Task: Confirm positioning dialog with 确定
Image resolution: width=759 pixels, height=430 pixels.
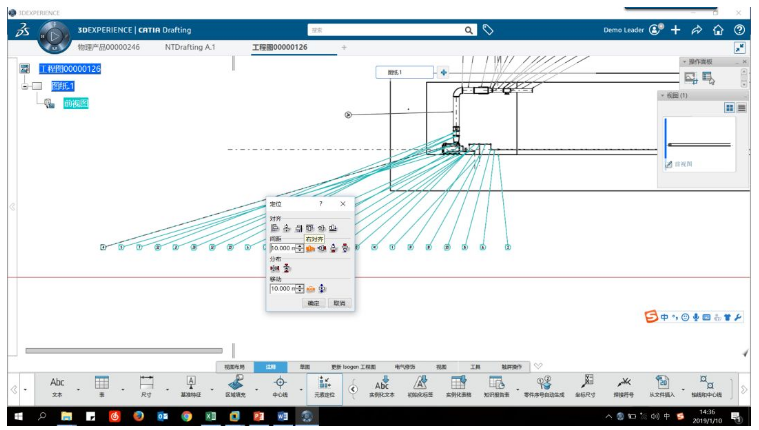Action: 313,303
